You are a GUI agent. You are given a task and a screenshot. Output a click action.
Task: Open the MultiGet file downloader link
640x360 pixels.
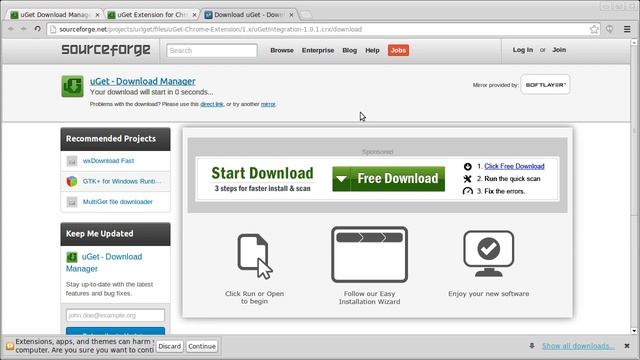[118, 202]
